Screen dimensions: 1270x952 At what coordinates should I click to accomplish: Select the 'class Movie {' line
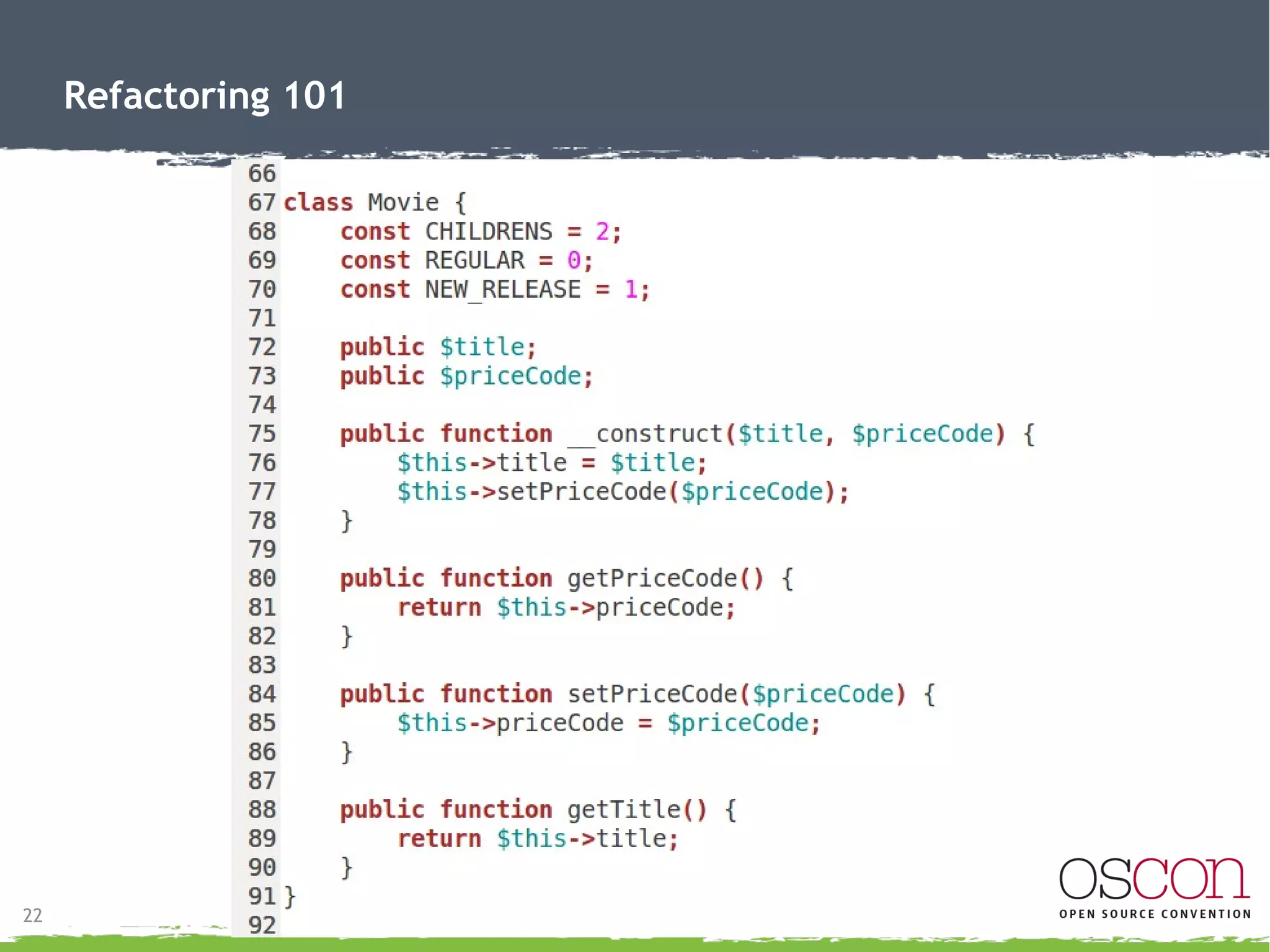375,203
